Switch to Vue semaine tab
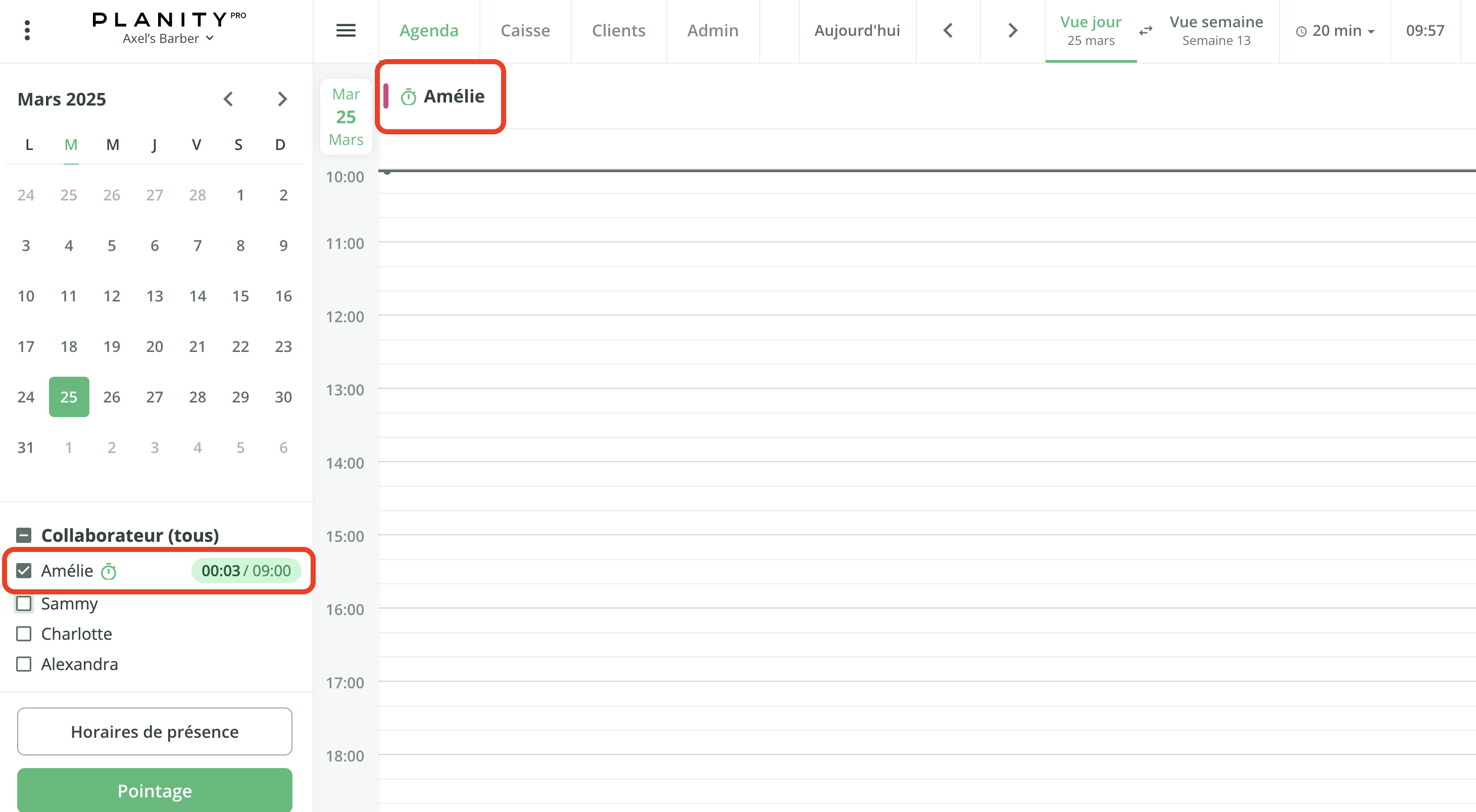Image resolution: width=1476 pixels, height=812 pixels. 1216,30
